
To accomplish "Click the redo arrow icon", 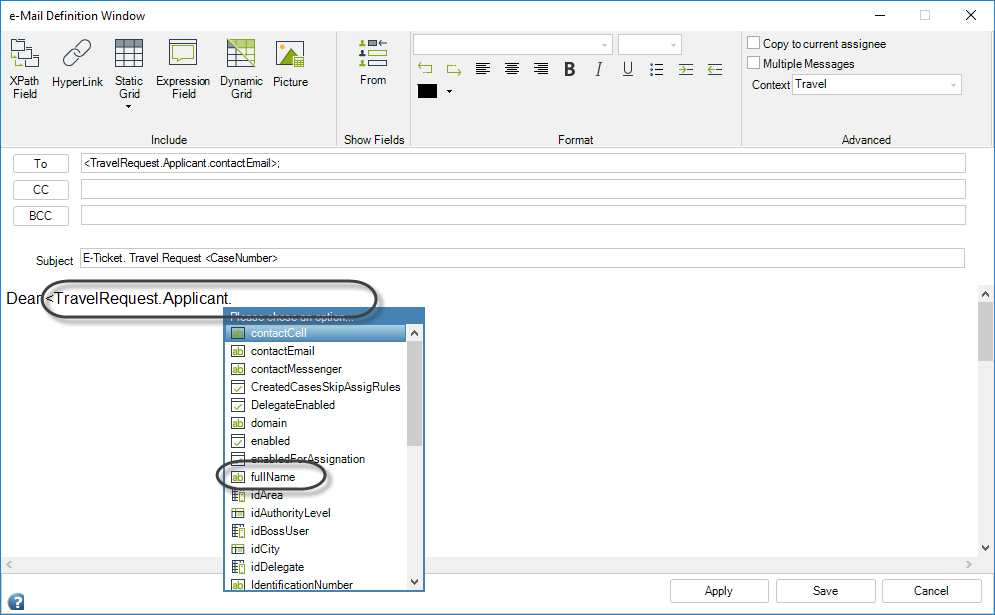I will click(454, 69).
